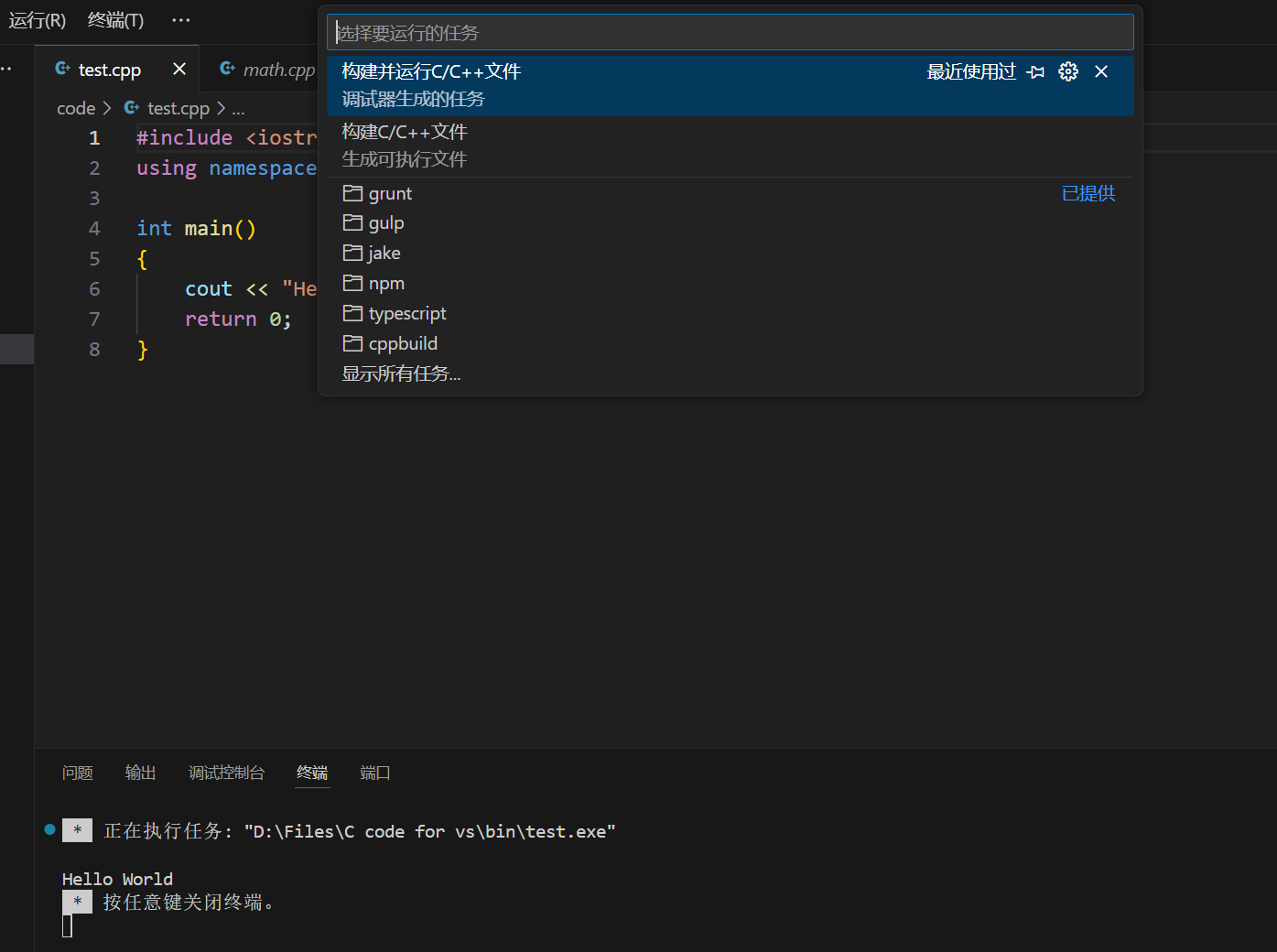The height and width of the screenshot is (952, 1277).
Task: Click the math.cpp tab file icon
Action: click(228, 70)
